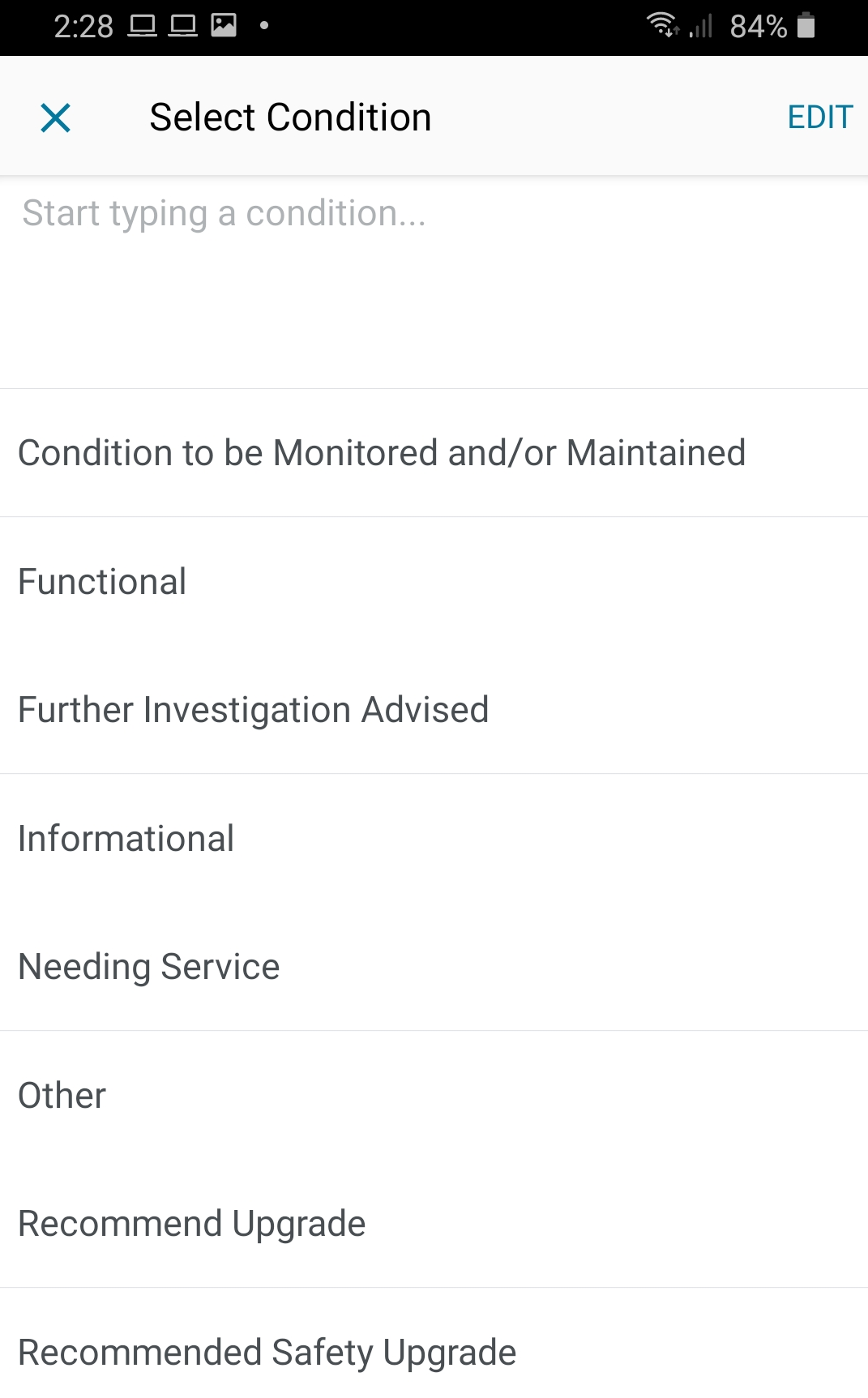Choose the Functional condition
The width and height of the screenshot is (868, 1398).
click(102, 582)
